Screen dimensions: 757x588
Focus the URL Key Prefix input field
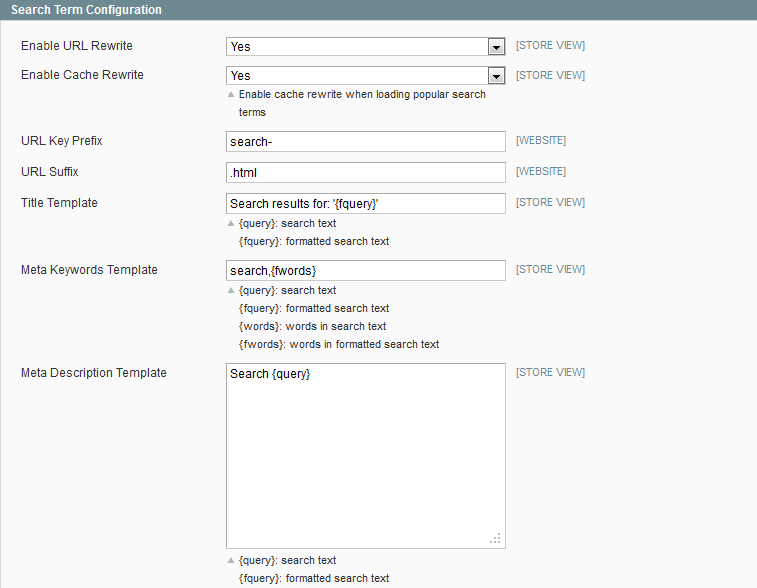coord(365,141)
